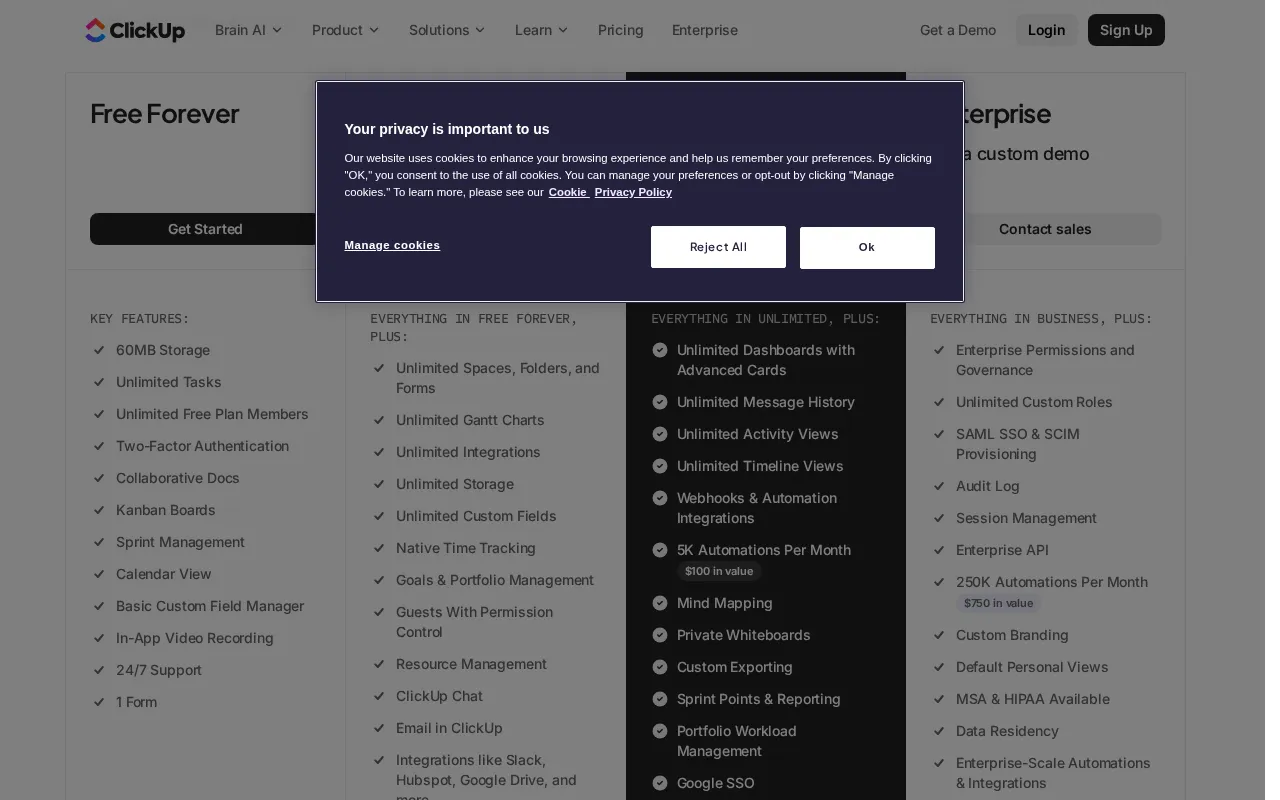Click 'SAML SSO & SCIM Provisioning' text
This screenshot has width=1280, height=800.
[x=1018, y=444]
